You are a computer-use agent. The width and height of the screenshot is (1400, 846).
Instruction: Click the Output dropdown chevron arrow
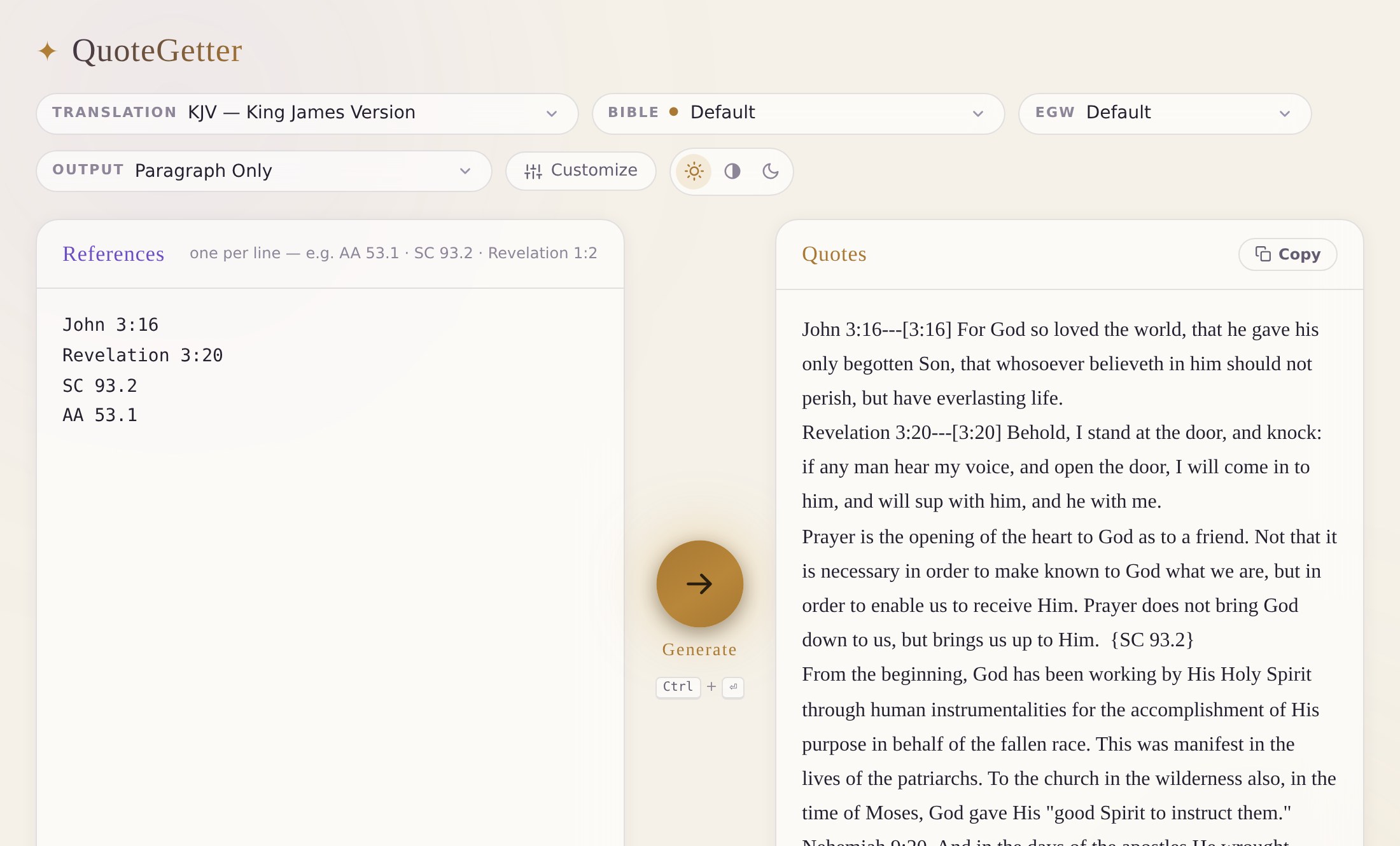465,171
